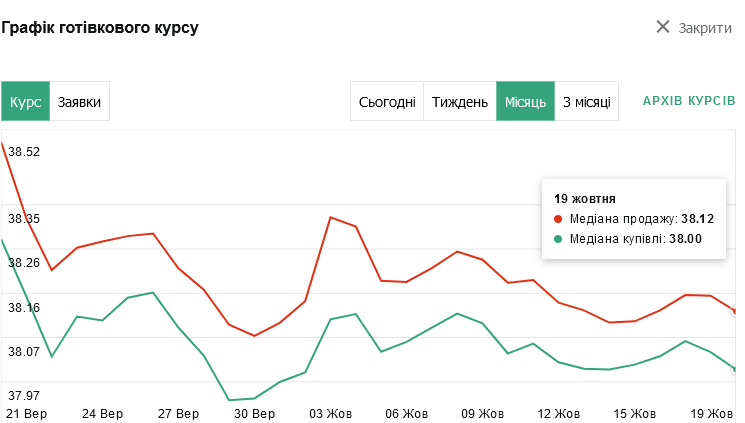The image size is (745, 423).
Task: Choose the Тиждень time range
Action: tap(460, 102)
